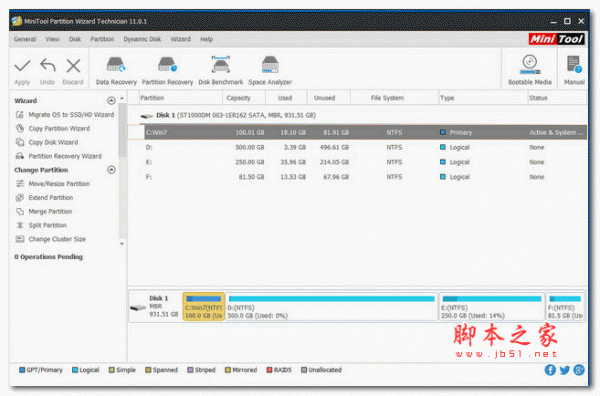The height and width of the screenshot is (396, 600).
Task: Collapse the Change Partition section
Action: (111, 169)
